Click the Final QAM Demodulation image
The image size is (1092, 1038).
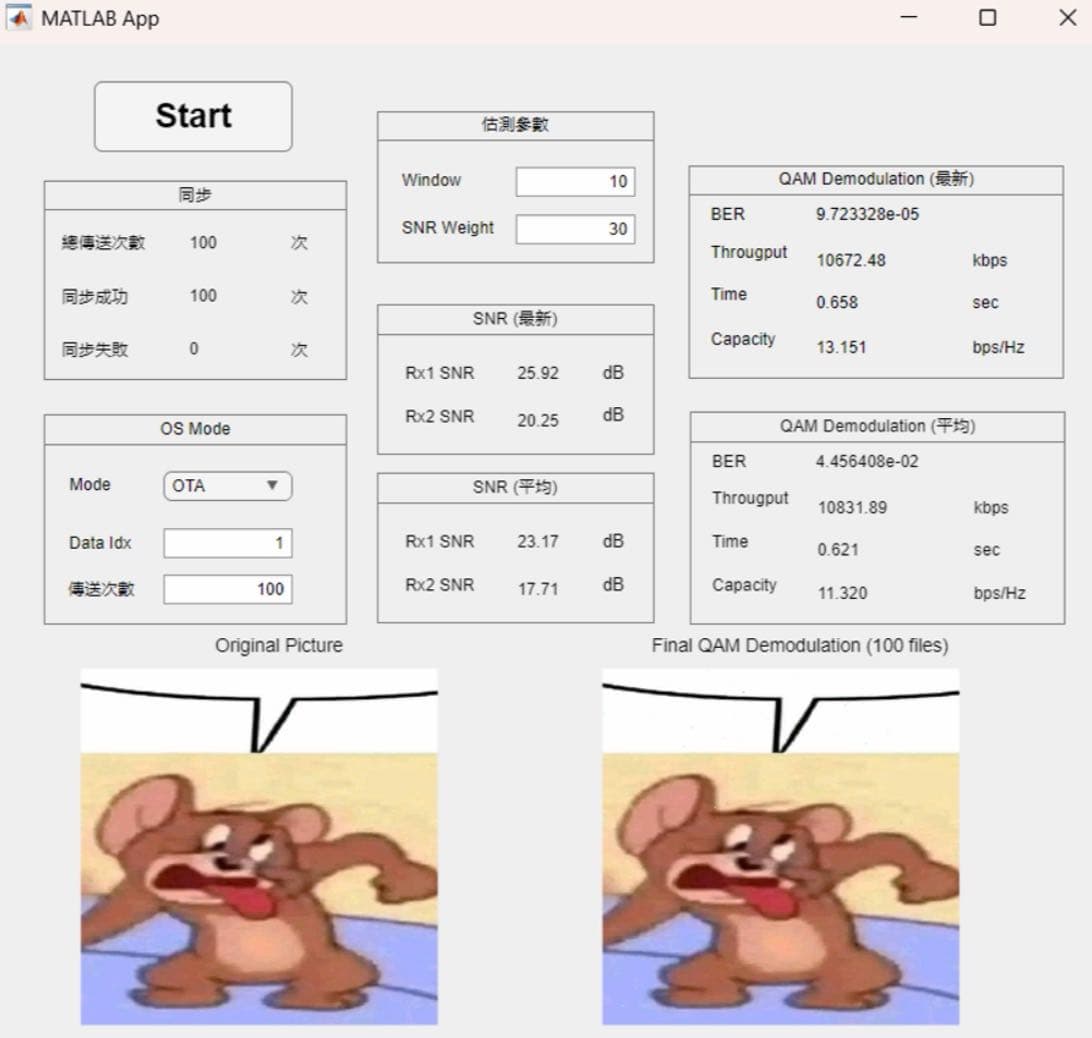click(781, 846)
